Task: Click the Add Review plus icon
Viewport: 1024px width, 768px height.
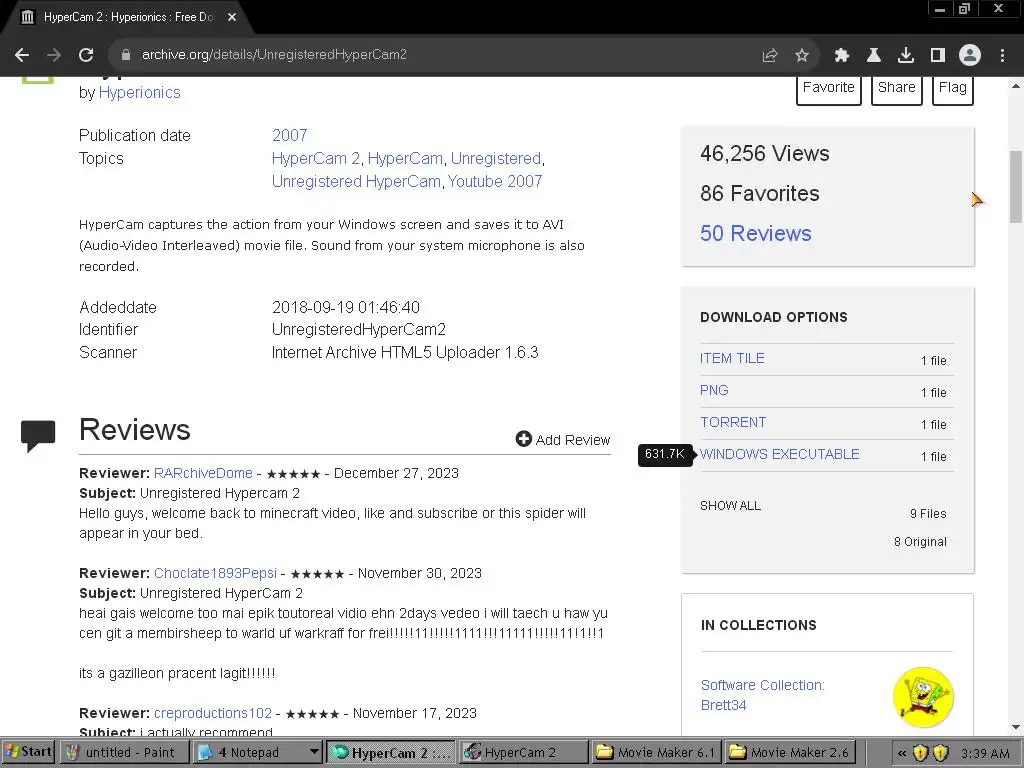Action: 523,439
